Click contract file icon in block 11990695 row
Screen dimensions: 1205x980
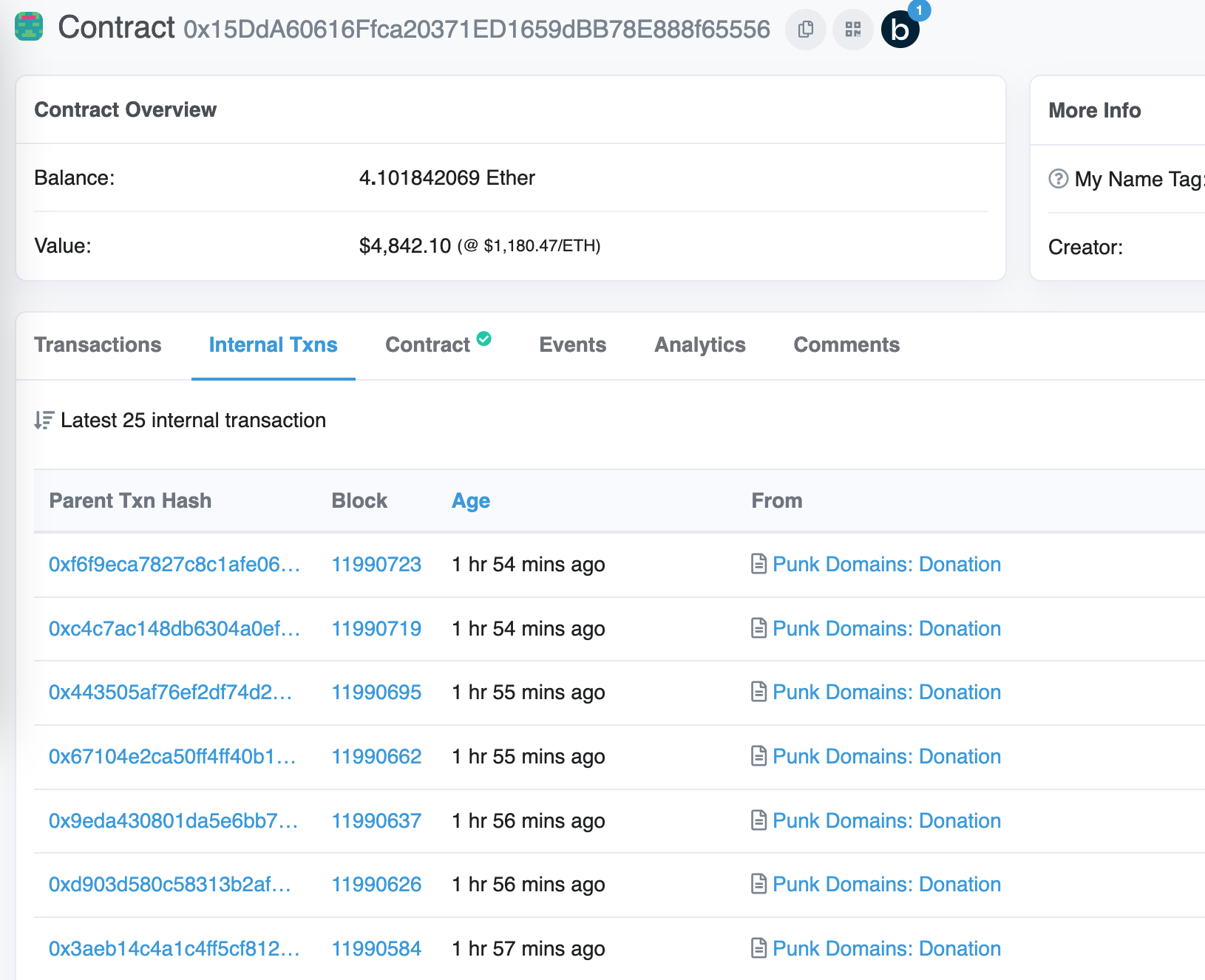758,692
